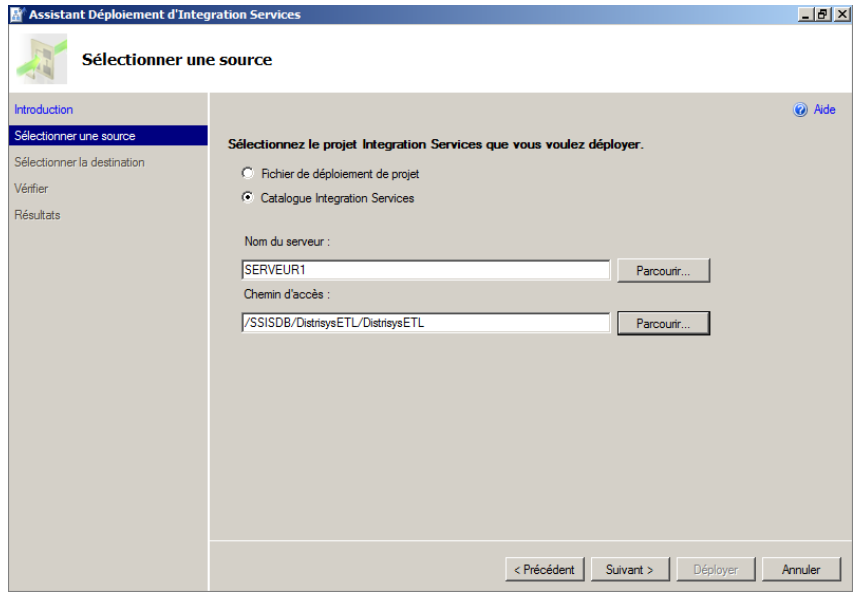Cancel the wizard with Annuler
Viewport: 855px width, 599px height.
[x=800, y=569]
